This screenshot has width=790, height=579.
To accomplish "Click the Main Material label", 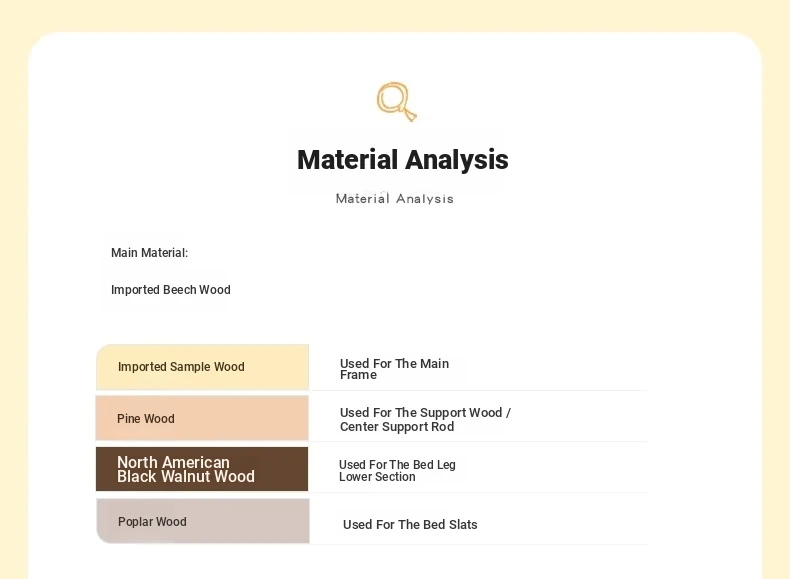I will tap(149, 252).
